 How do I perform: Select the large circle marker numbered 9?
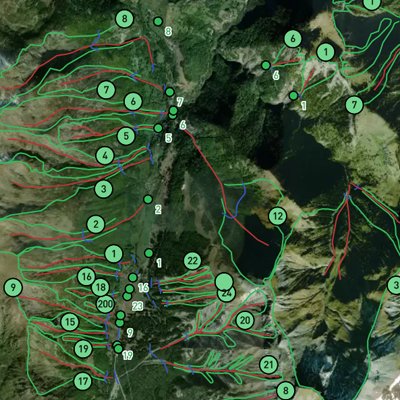13,287
